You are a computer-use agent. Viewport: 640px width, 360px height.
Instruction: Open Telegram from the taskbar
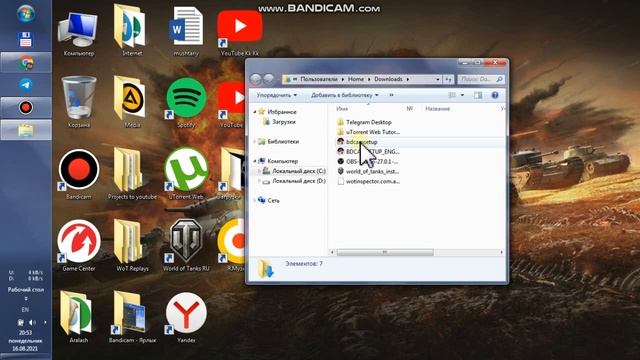pyautogui.click(x=26, y=84)
